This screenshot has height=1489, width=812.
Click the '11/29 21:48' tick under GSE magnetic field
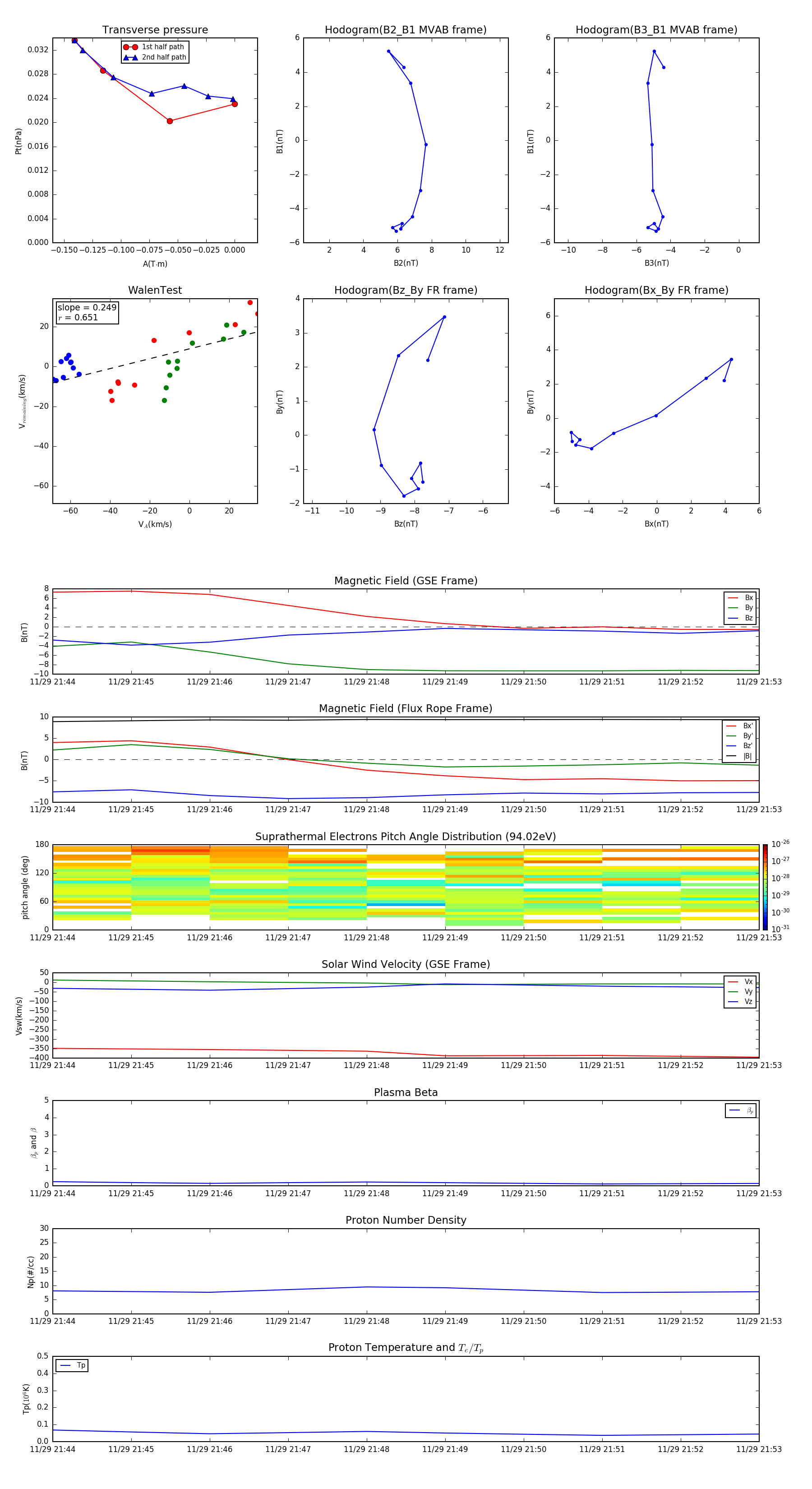point(366,682)
